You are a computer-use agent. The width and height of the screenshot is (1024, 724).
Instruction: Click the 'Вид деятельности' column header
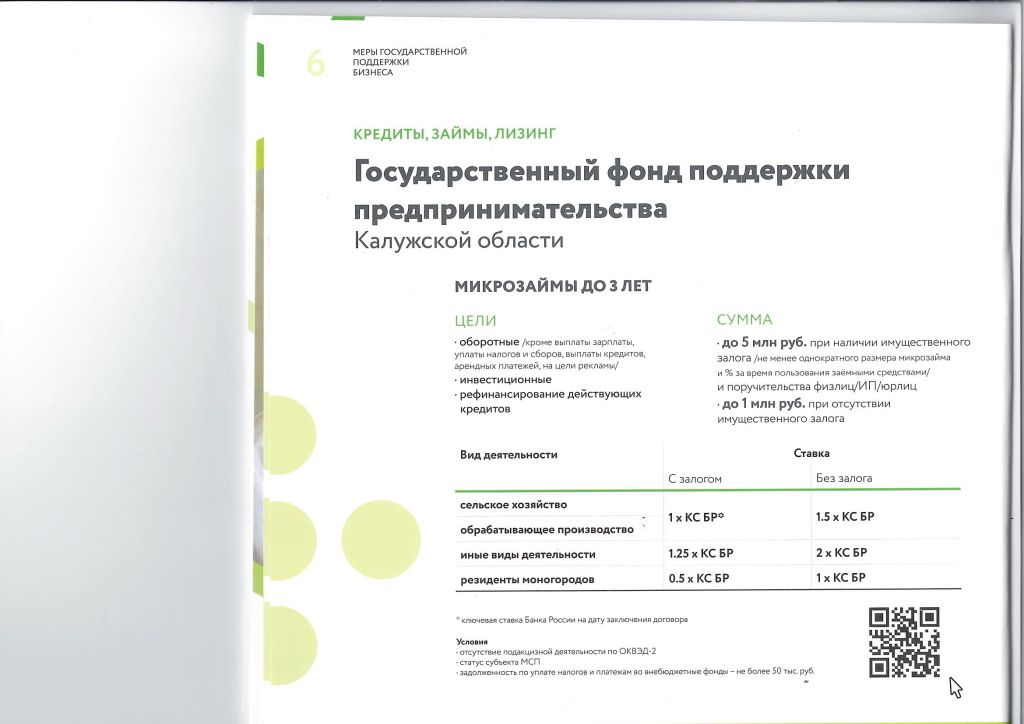(x=508, y=454)
